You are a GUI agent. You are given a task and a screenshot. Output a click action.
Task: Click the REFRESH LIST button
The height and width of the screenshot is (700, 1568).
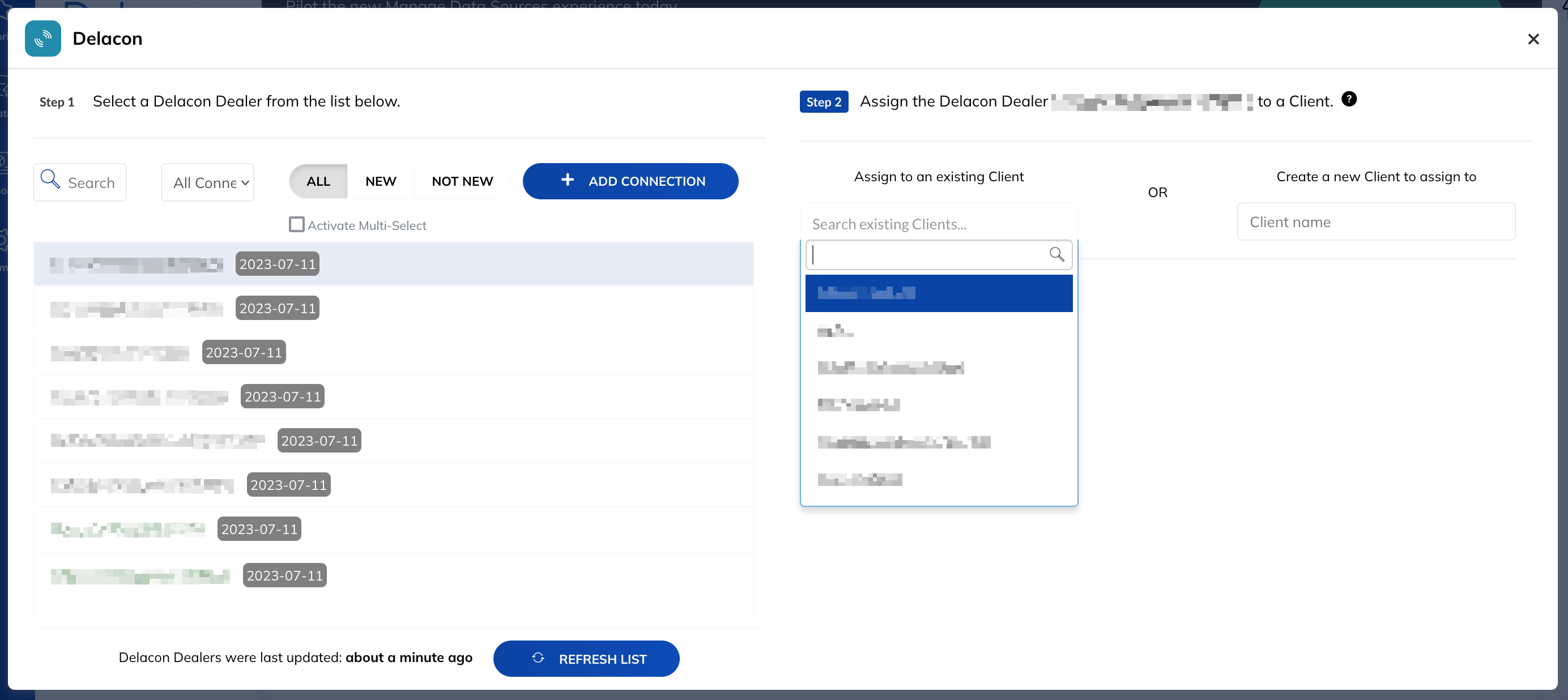[586, 658]
